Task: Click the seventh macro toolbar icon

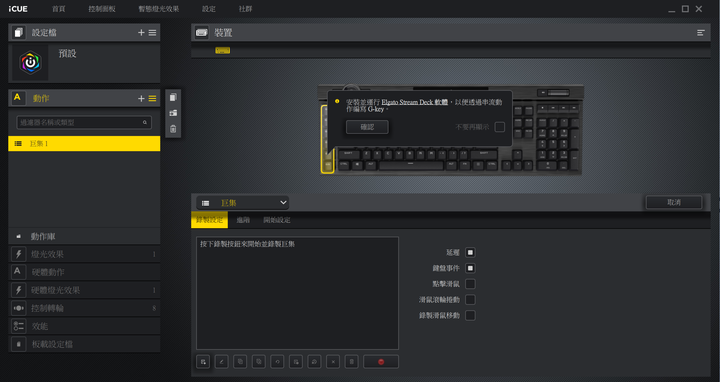Action: (x=315, y=362)
